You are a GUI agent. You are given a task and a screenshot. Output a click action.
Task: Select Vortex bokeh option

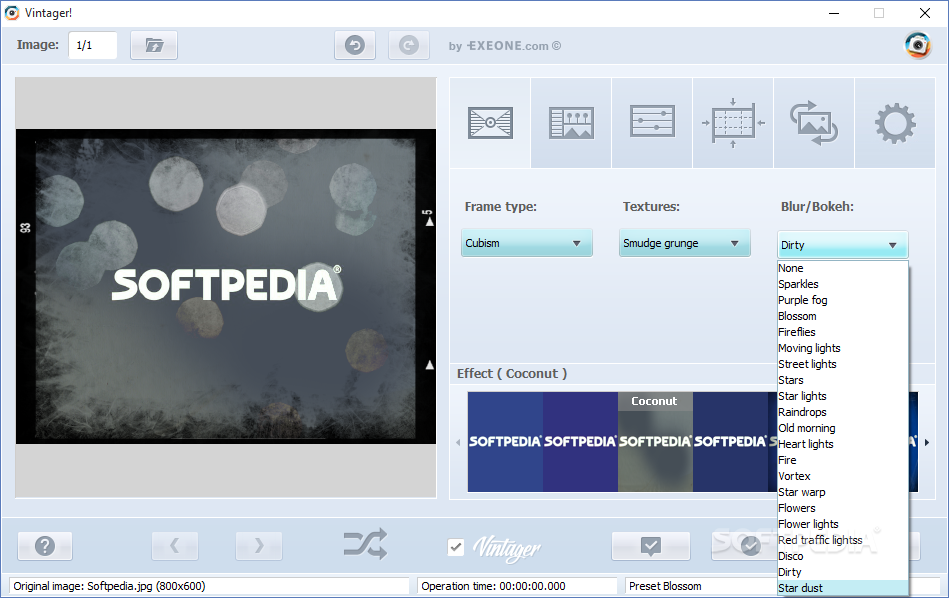click(842, 476)
